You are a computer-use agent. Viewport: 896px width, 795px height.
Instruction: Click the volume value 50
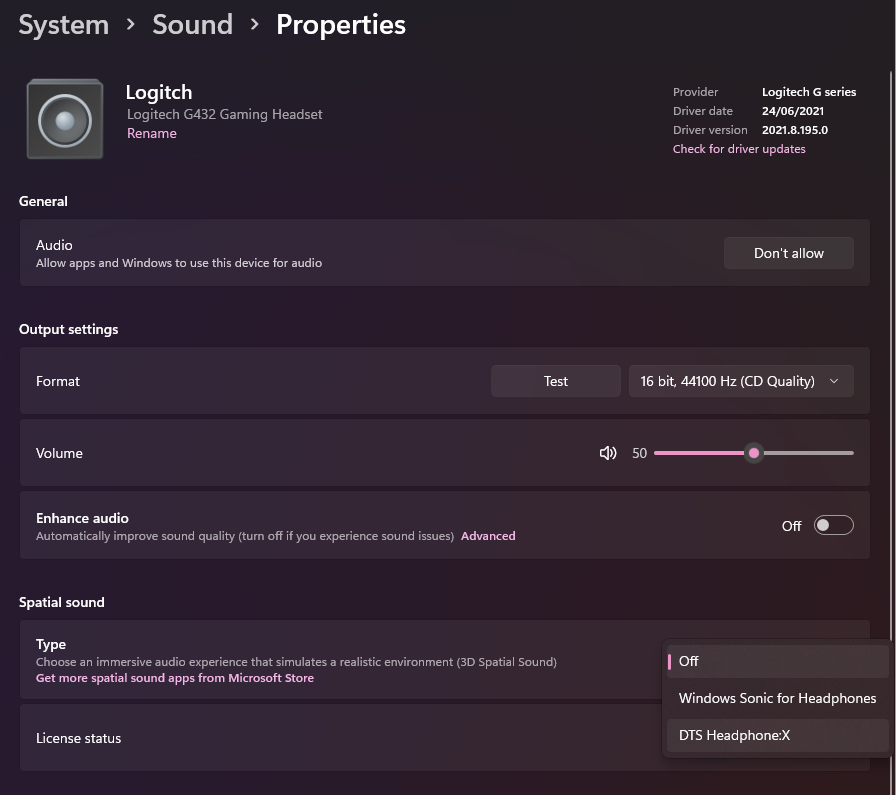[x=639, y=453]
